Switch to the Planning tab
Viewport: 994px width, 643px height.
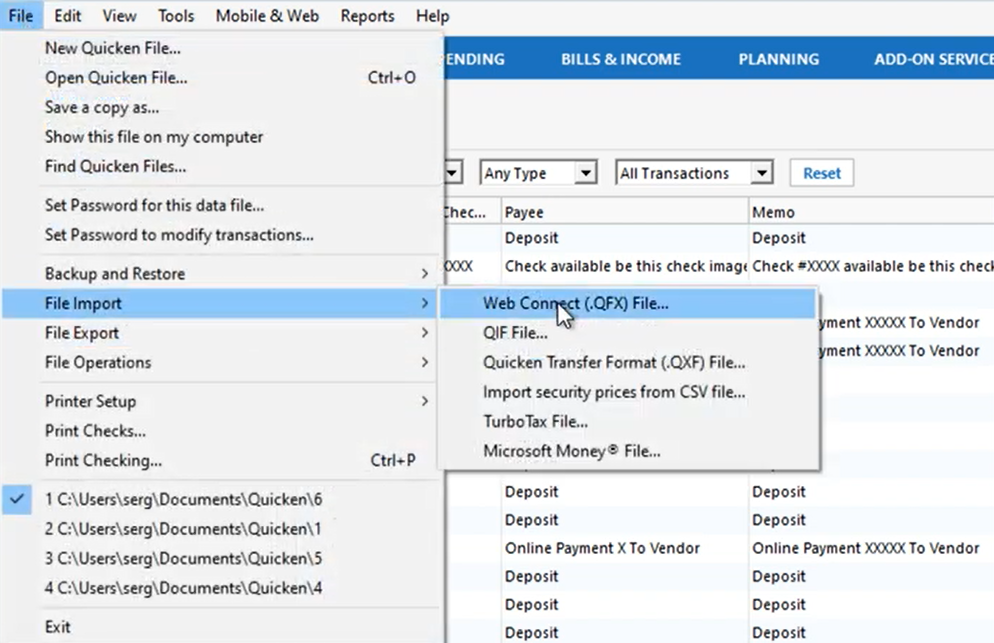click(x=778, y=59)
